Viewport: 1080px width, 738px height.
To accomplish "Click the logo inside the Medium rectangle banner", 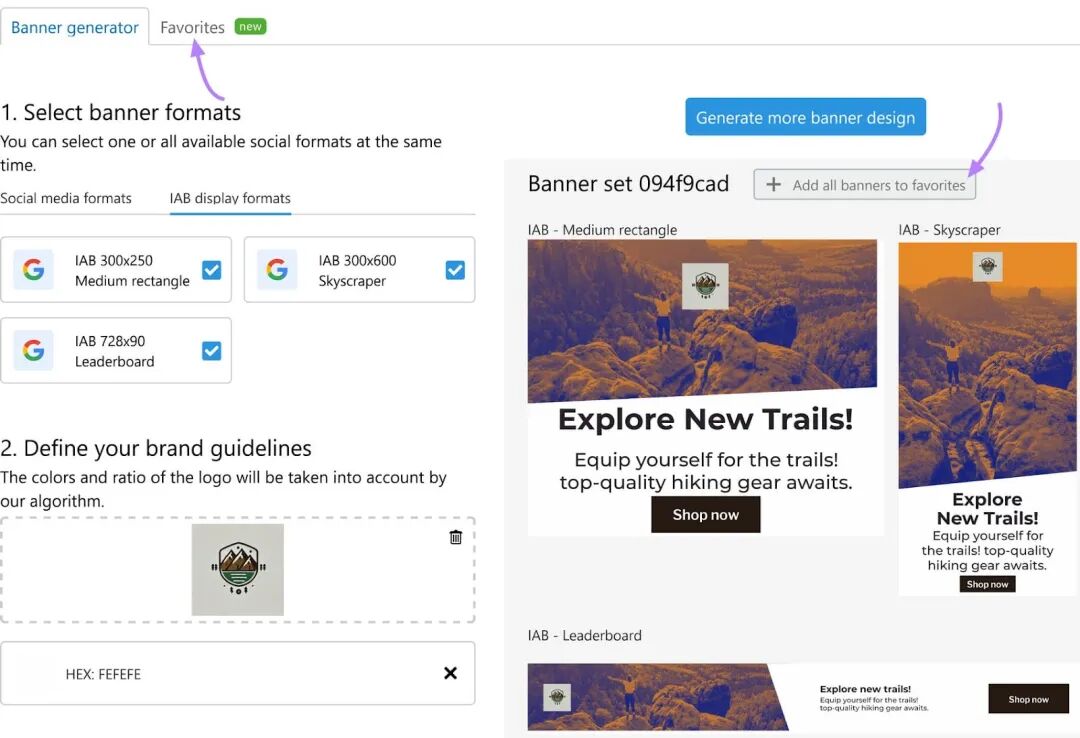I will (x=705, y=286).
